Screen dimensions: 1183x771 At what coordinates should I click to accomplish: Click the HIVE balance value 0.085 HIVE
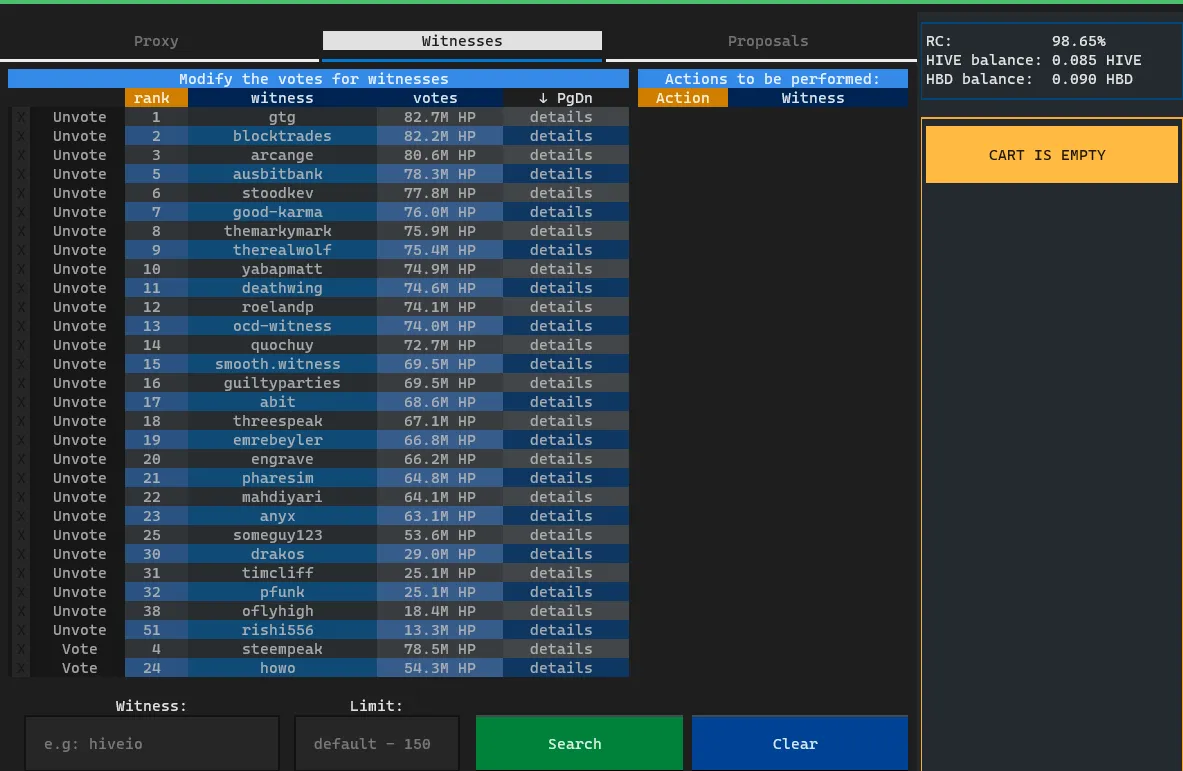click(x=1096, y=60)
